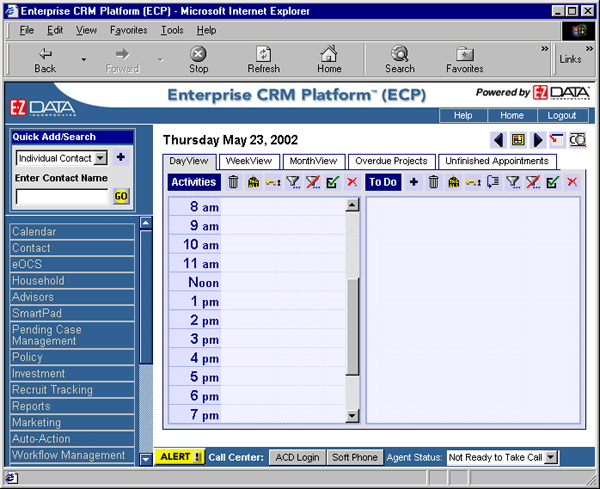
Task: Go to previous day with left arrow
Action: 498,140
